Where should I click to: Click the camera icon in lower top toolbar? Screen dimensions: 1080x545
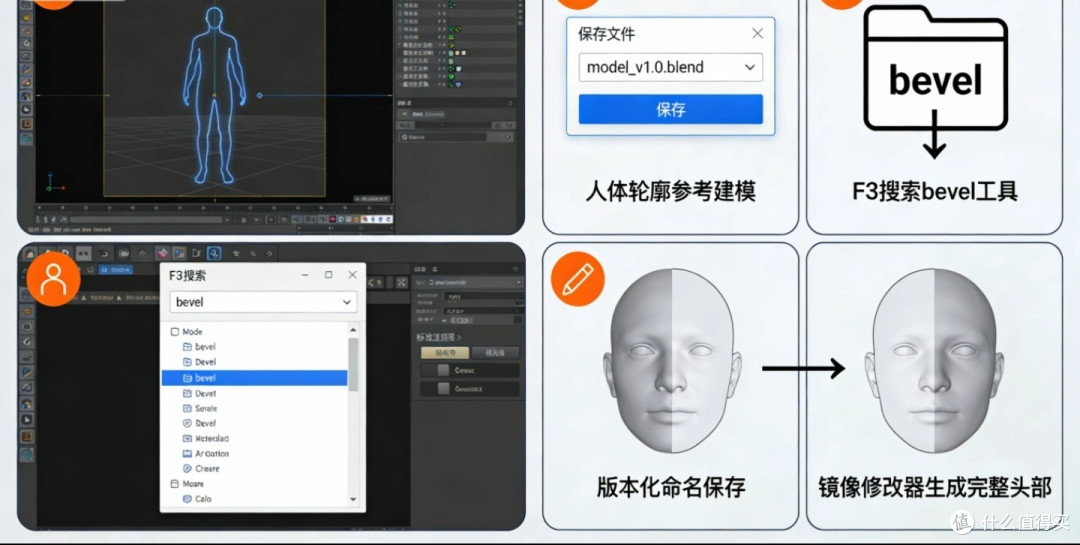[124, 254]
